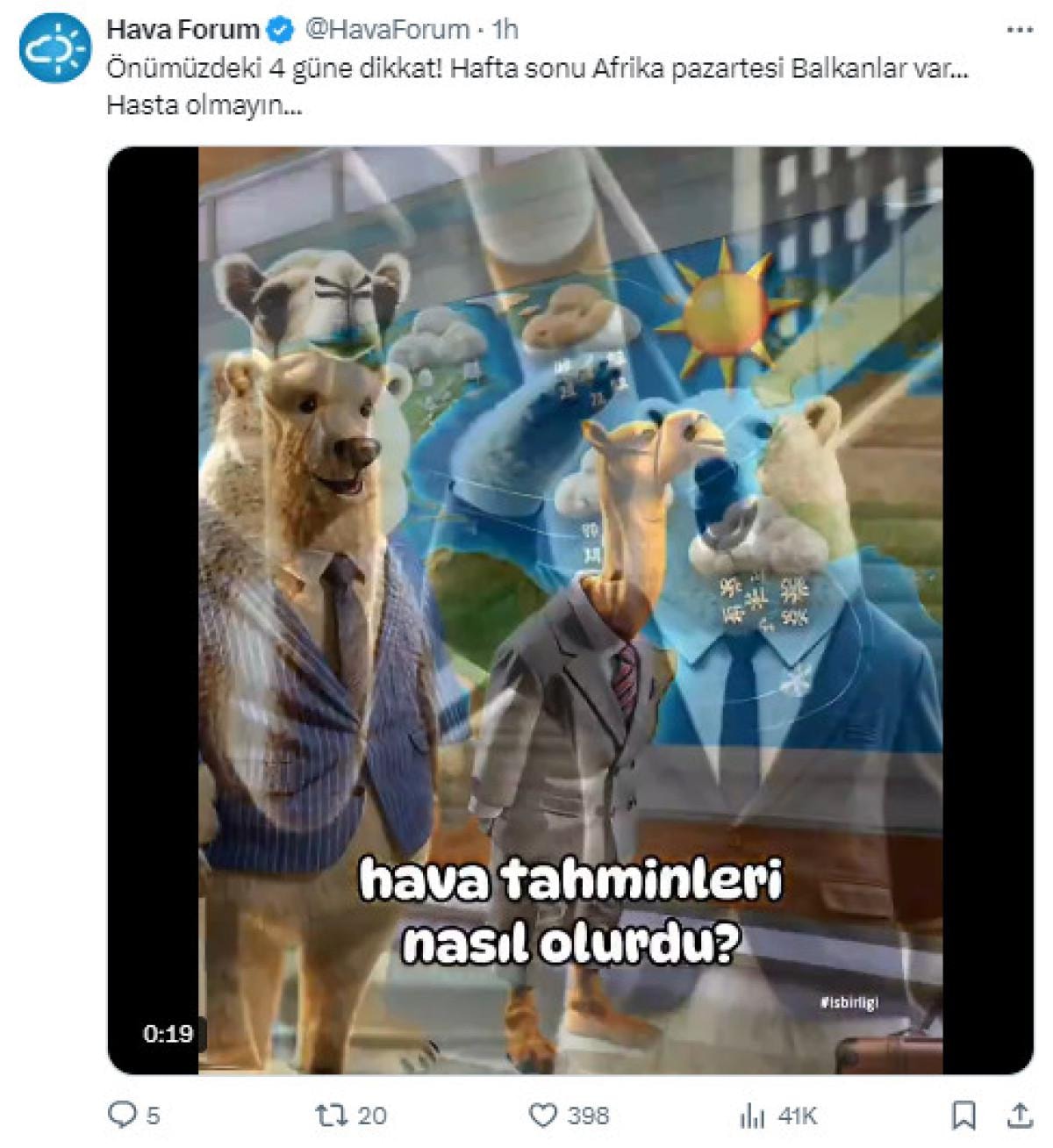The width and height of the screenshot is (1053, 1148).
Task: Open the @HavaForum handle link
Action: (387, 30)
